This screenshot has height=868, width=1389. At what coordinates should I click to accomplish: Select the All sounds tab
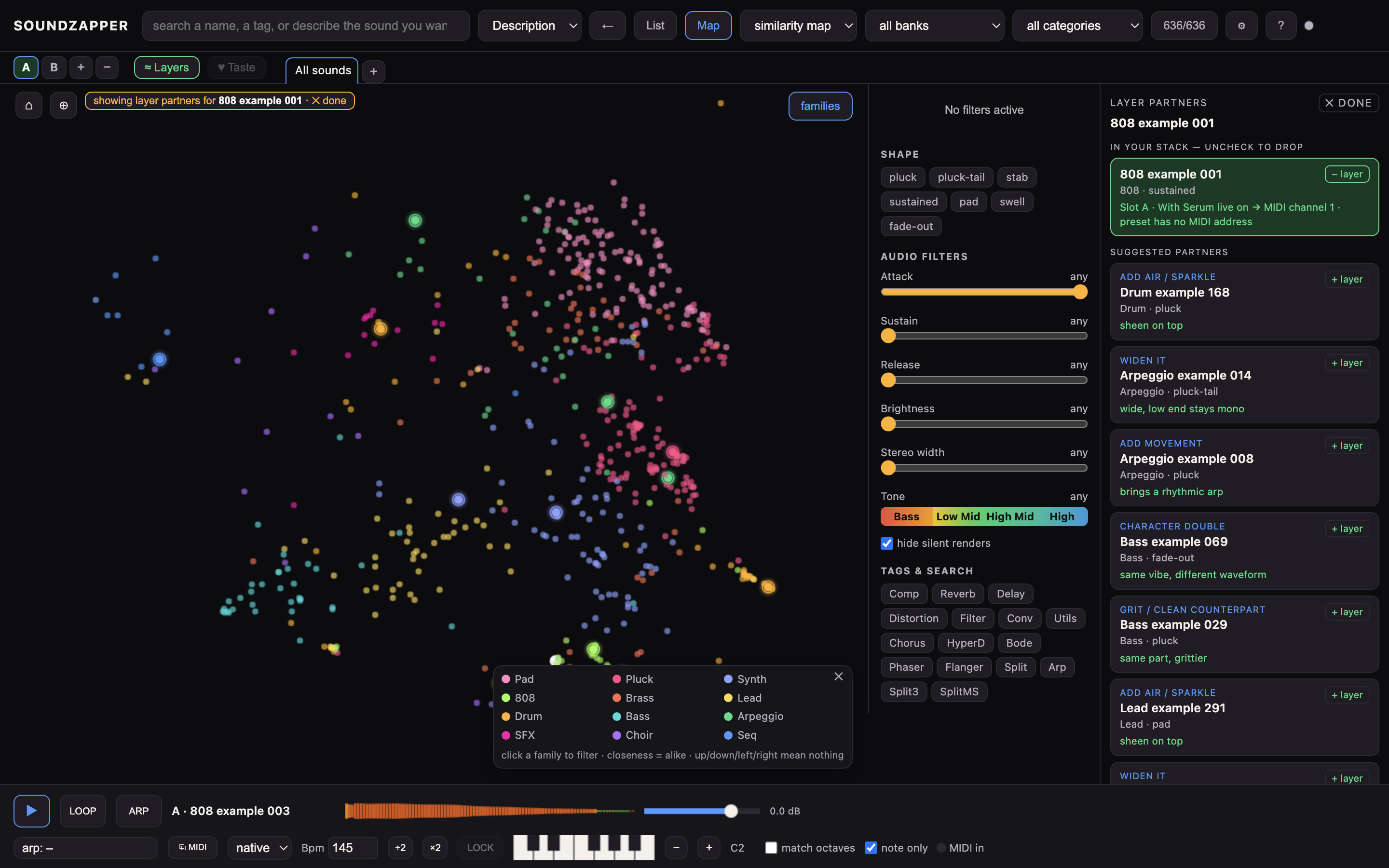[x=323, y=70]
